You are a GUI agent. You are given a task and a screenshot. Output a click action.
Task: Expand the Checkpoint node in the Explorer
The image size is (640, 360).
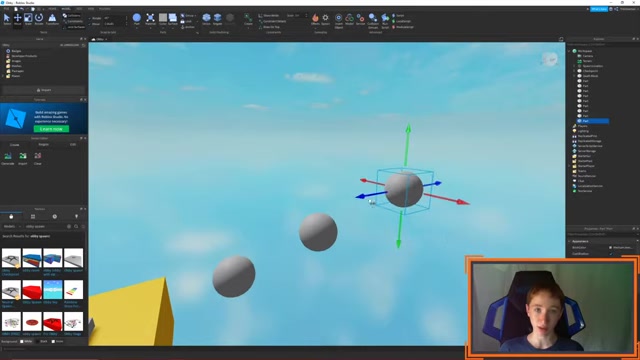(574, 71)
